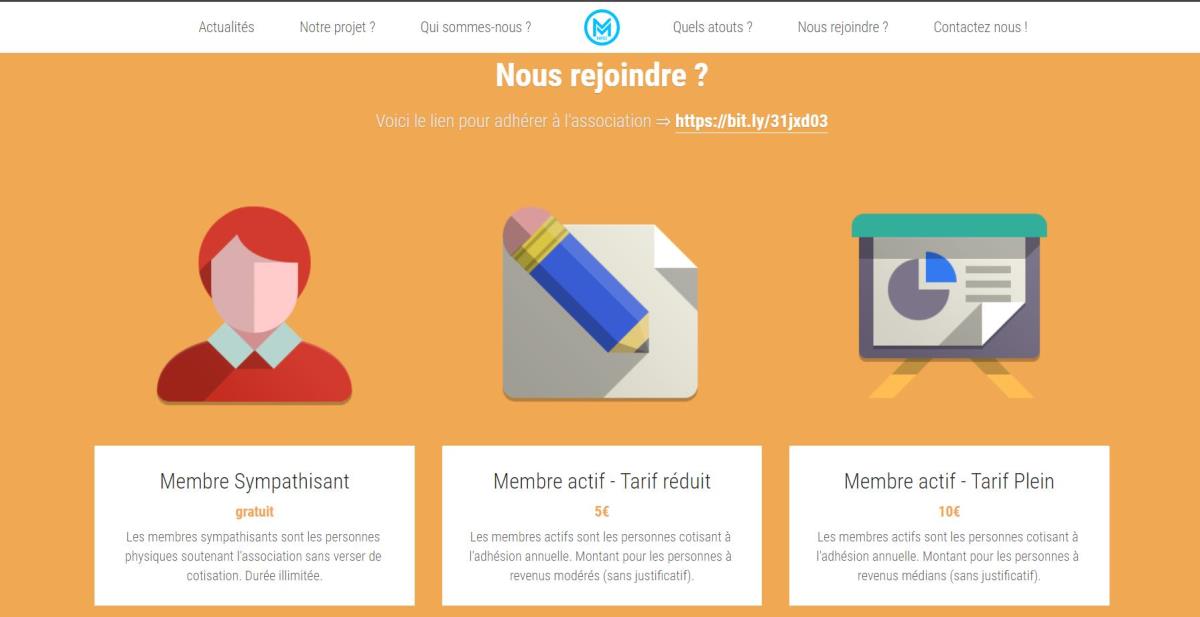
Task: Click the Tarif Plein description text
Action: click(949, 557)
